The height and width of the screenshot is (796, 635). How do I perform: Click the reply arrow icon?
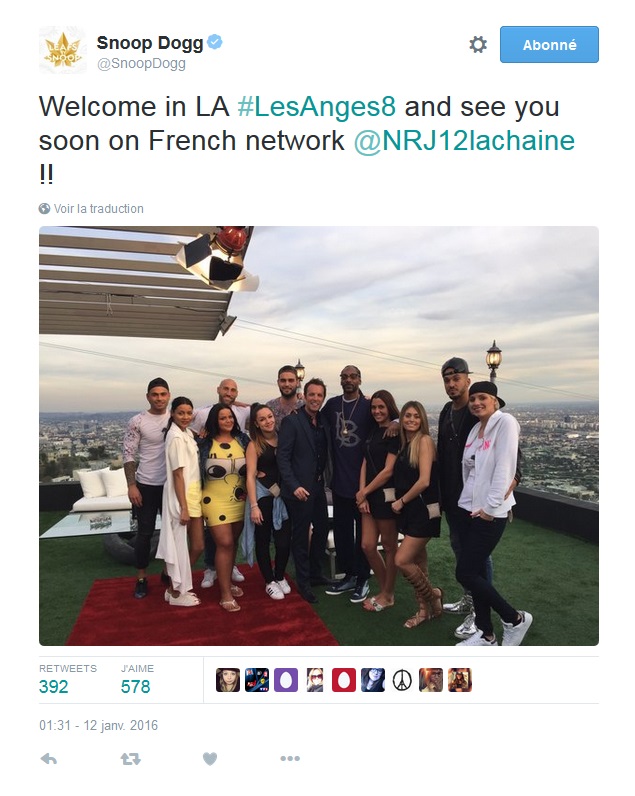pyautogui.click(x=49, y=759)
